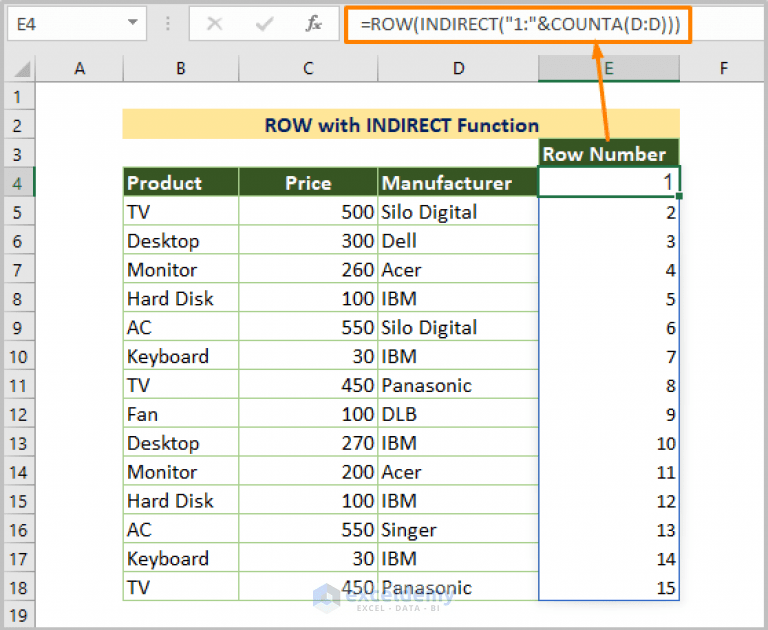Select column A header
The width and height of the screenshot is (768, 630).
[79, 68]
